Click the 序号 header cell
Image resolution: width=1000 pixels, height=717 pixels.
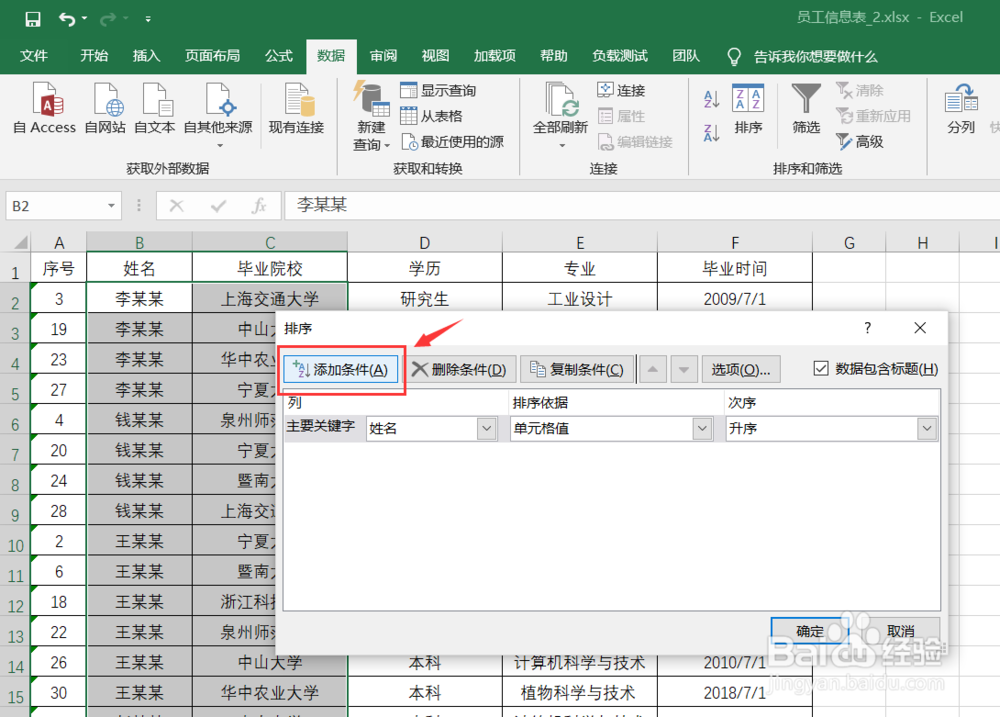tap(59, 269)
